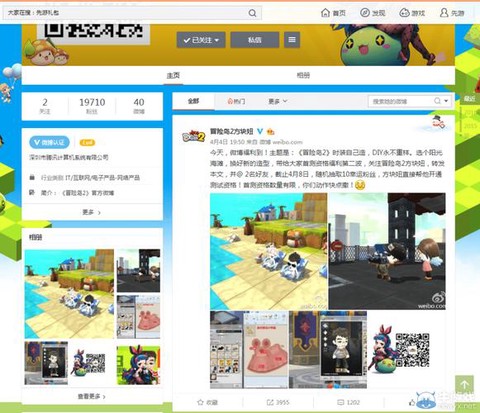The height and width of the screenshot is (413, 480).
Task: Toggle the Following checkmark button
Action: pos(201,40)
